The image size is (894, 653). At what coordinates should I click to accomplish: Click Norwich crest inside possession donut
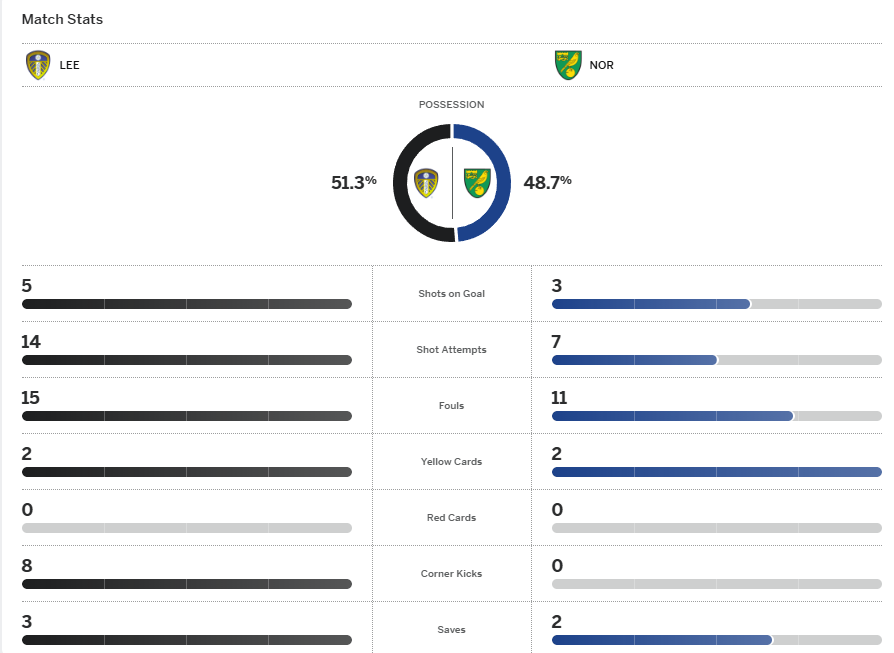(x=476, y=183)
